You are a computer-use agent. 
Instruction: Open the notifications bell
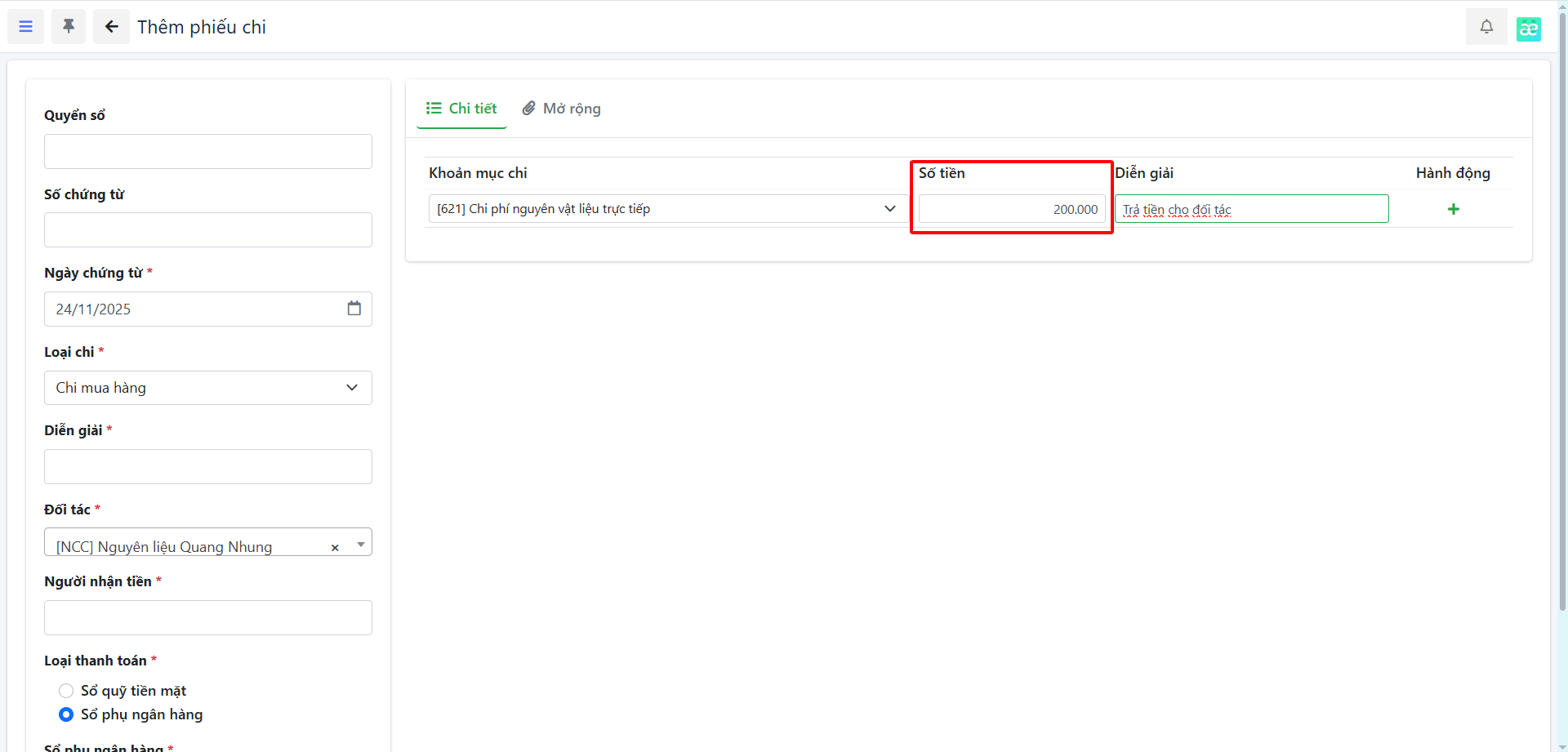click(1486, 27)
